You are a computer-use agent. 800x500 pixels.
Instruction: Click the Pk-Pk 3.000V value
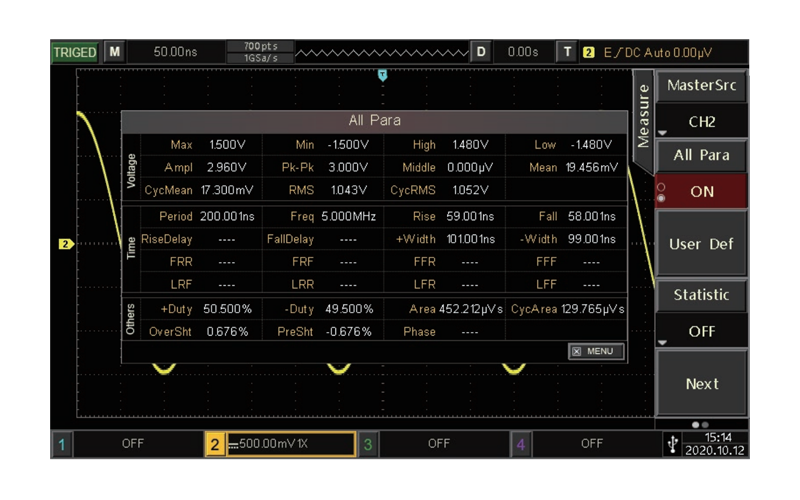point(348,167)
